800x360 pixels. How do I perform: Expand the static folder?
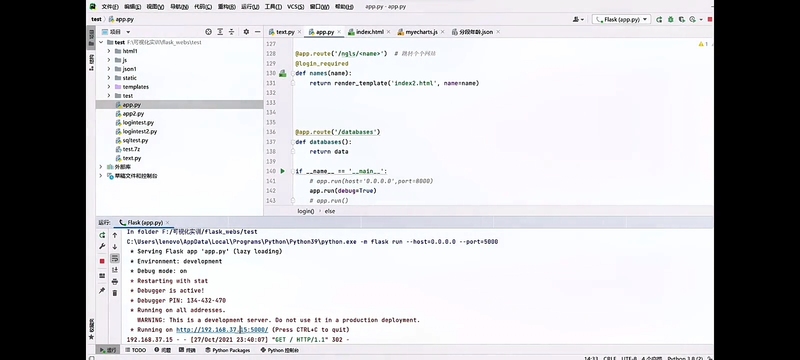pos(109,78)
